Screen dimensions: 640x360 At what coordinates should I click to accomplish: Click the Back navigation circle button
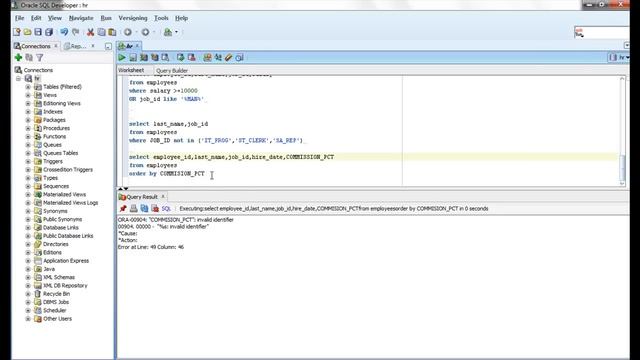(x=128, y=32)
